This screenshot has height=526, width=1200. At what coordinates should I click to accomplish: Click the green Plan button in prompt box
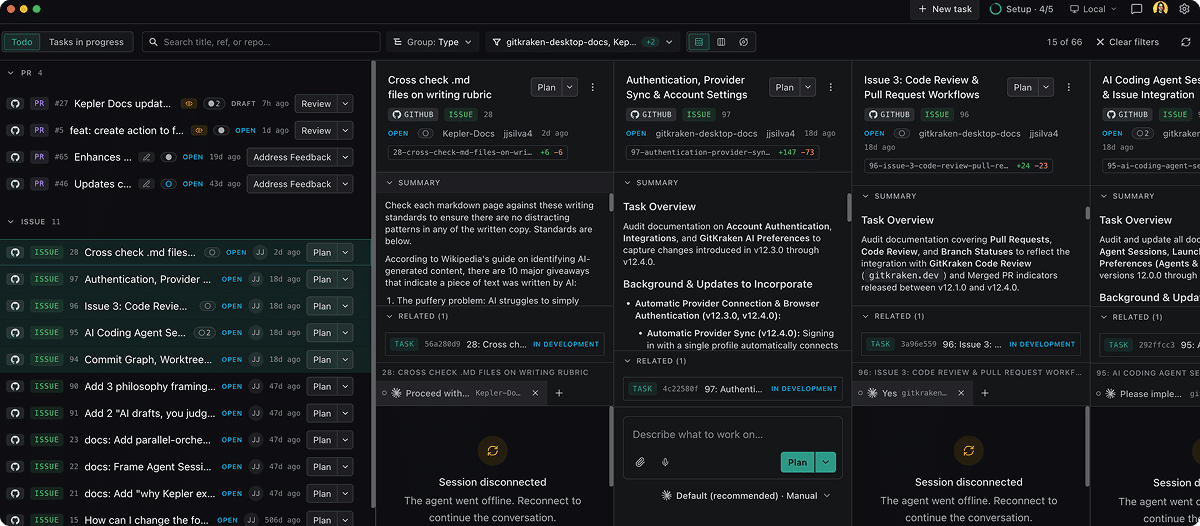[798, 462]
